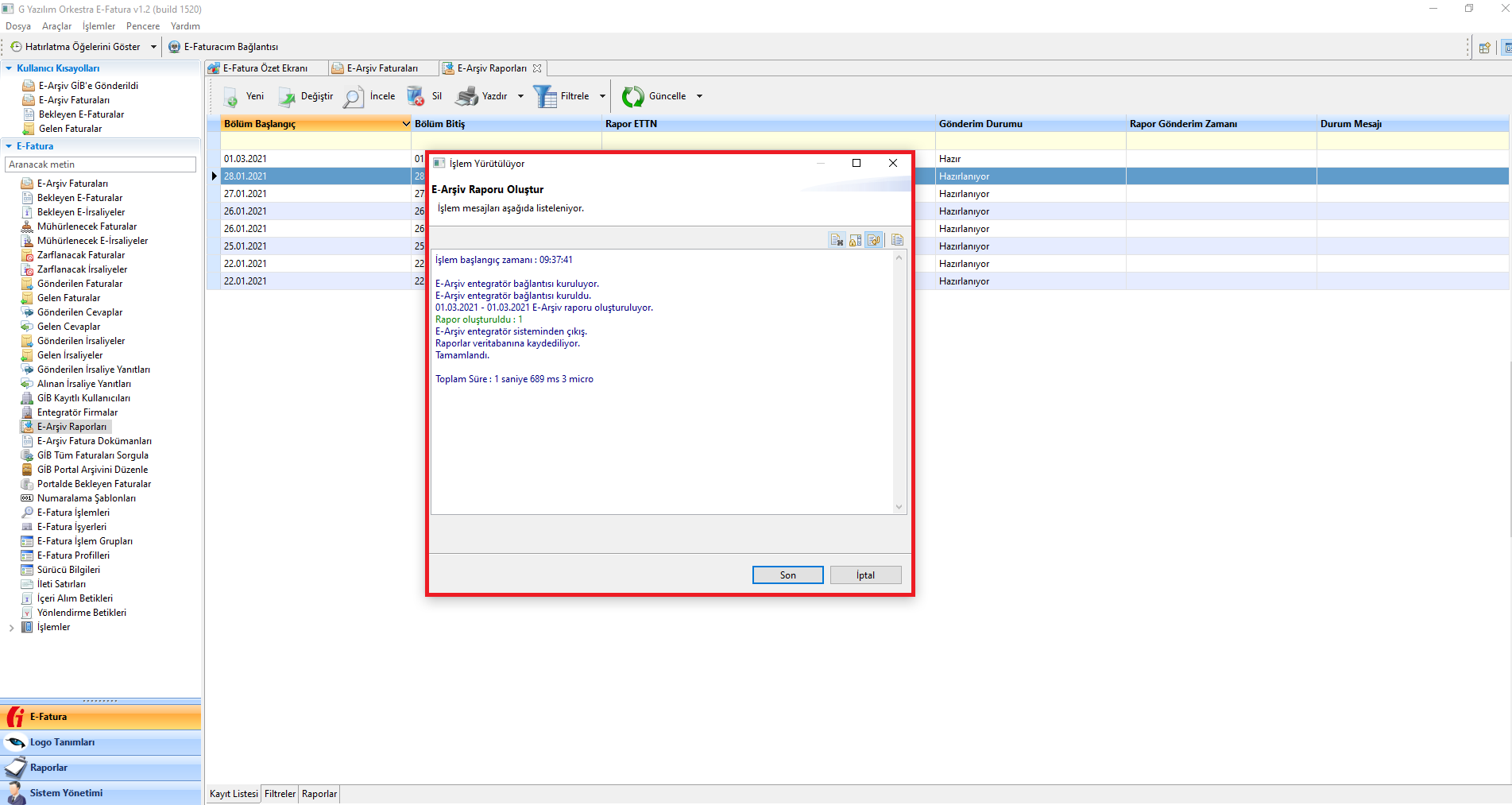The height and width of the screenshot is (805, 1512).
Task: Click the Filtrele funnel icon
Action: point(545,97)
